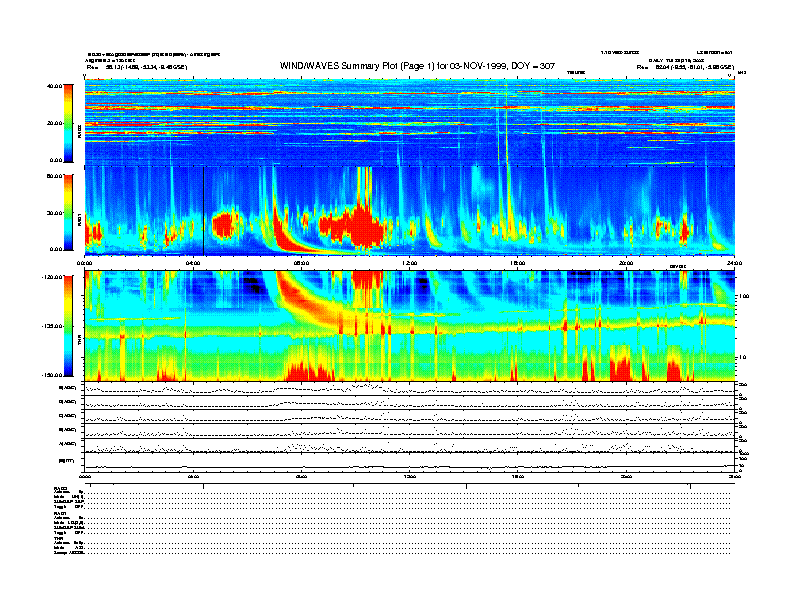Click the 60.00 color scale label
792x612 pixels.
[x=54, y=176]
